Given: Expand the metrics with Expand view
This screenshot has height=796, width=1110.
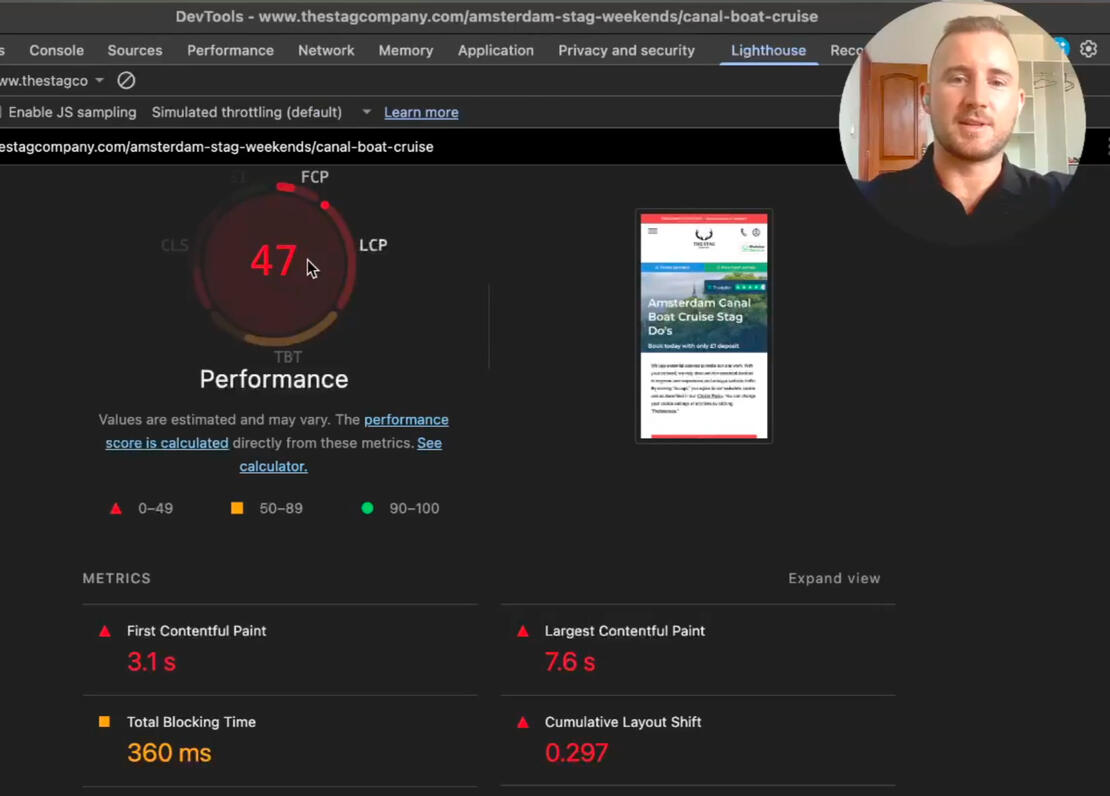Looking at the screenshot, I should click(x=833, y=578).
